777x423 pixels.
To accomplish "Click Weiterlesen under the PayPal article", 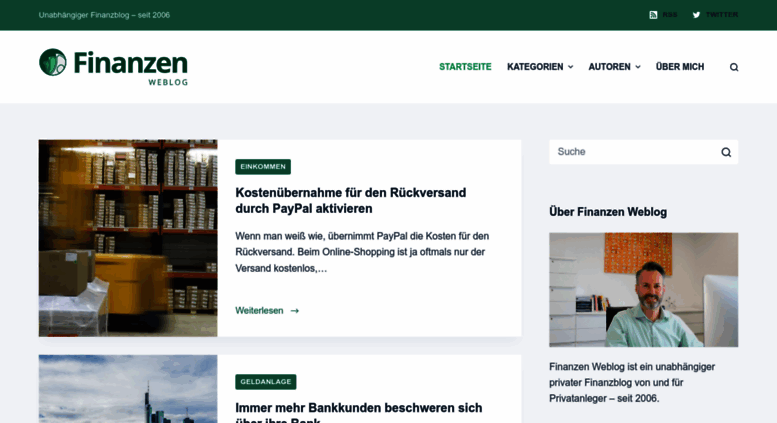I will tap(259, 311).
